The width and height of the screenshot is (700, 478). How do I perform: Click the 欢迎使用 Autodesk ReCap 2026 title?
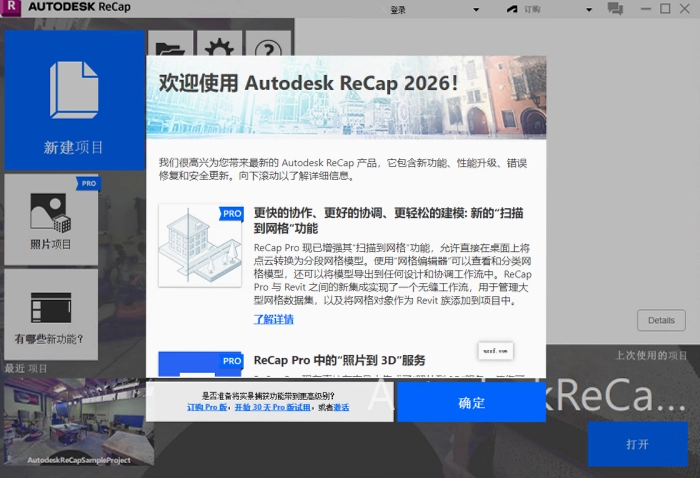(308, 83)
